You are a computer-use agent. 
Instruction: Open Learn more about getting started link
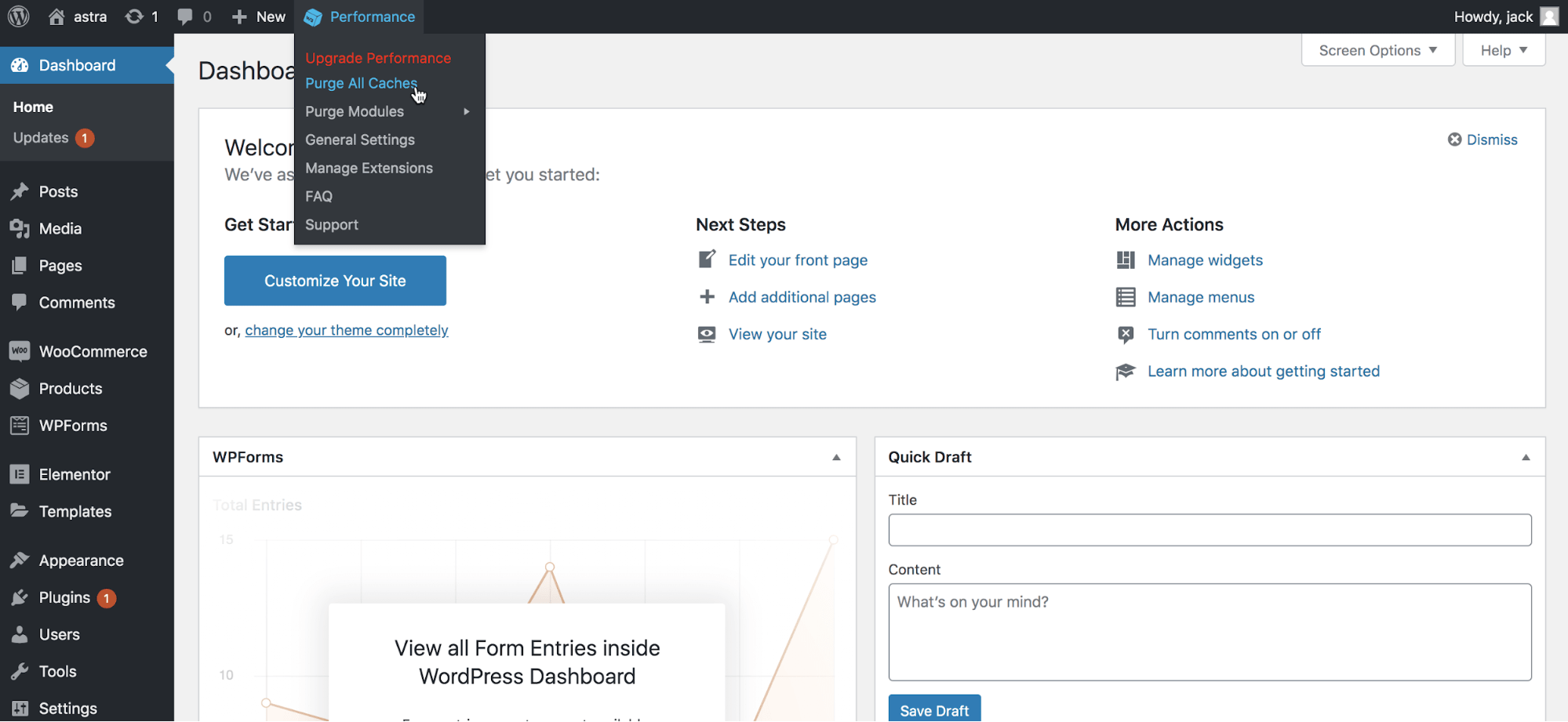1264,371
